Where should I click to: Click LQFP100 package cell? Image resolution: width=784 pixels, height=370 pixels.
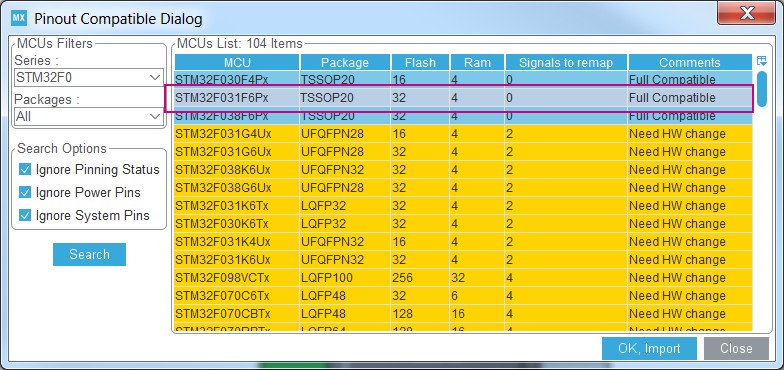(345, 278)
